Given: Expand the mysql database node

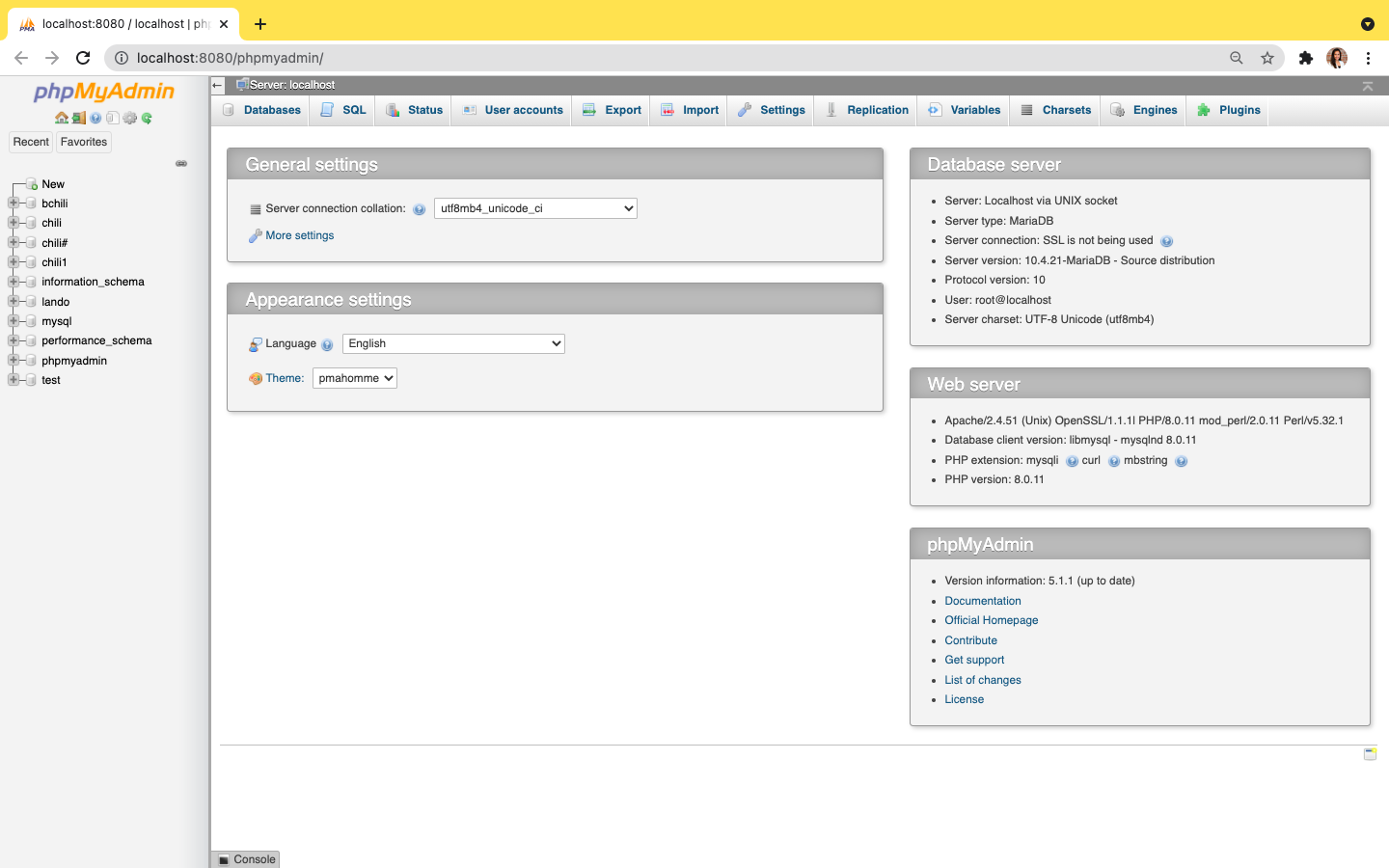Looking at the screenshot, I should [x=14, y=321].
